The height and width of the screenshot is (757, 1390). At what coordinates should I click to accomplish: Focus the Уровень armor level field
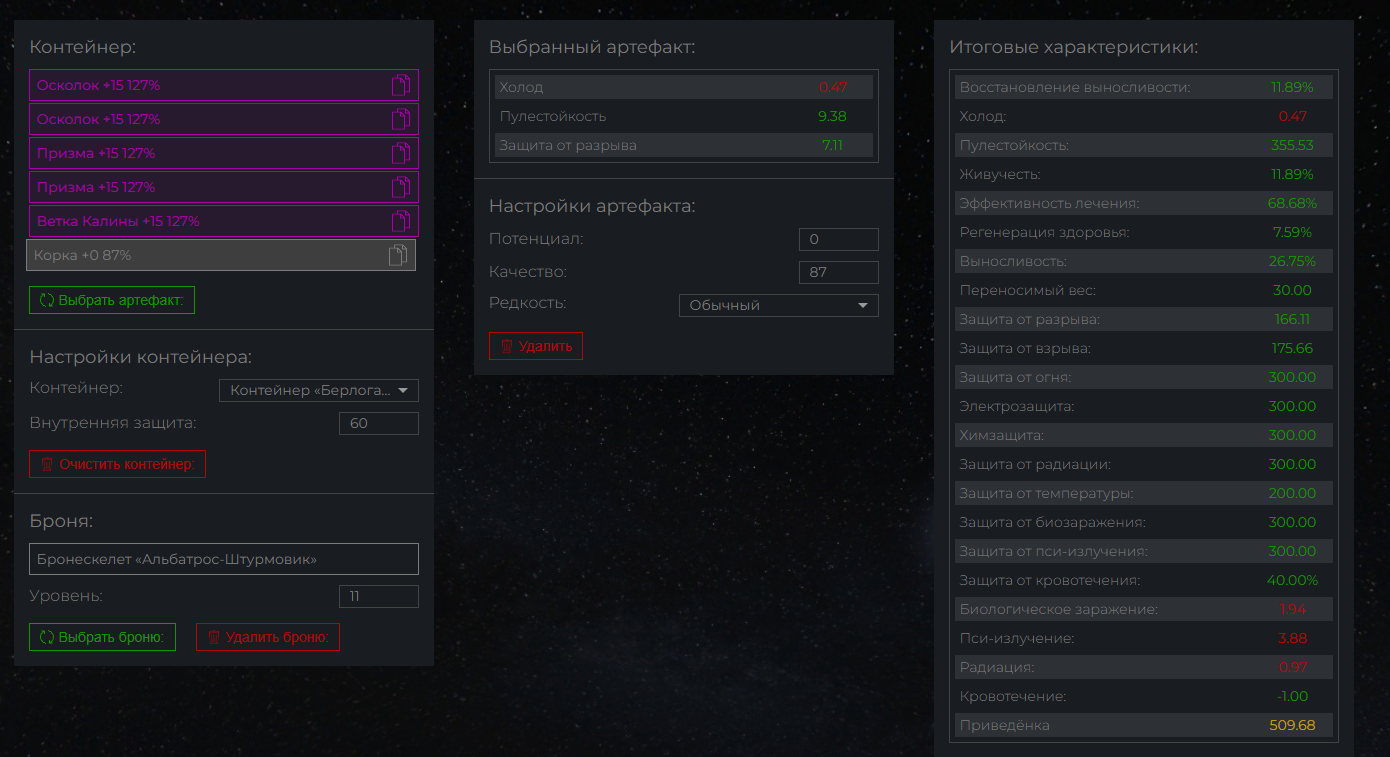coord(378,597)
